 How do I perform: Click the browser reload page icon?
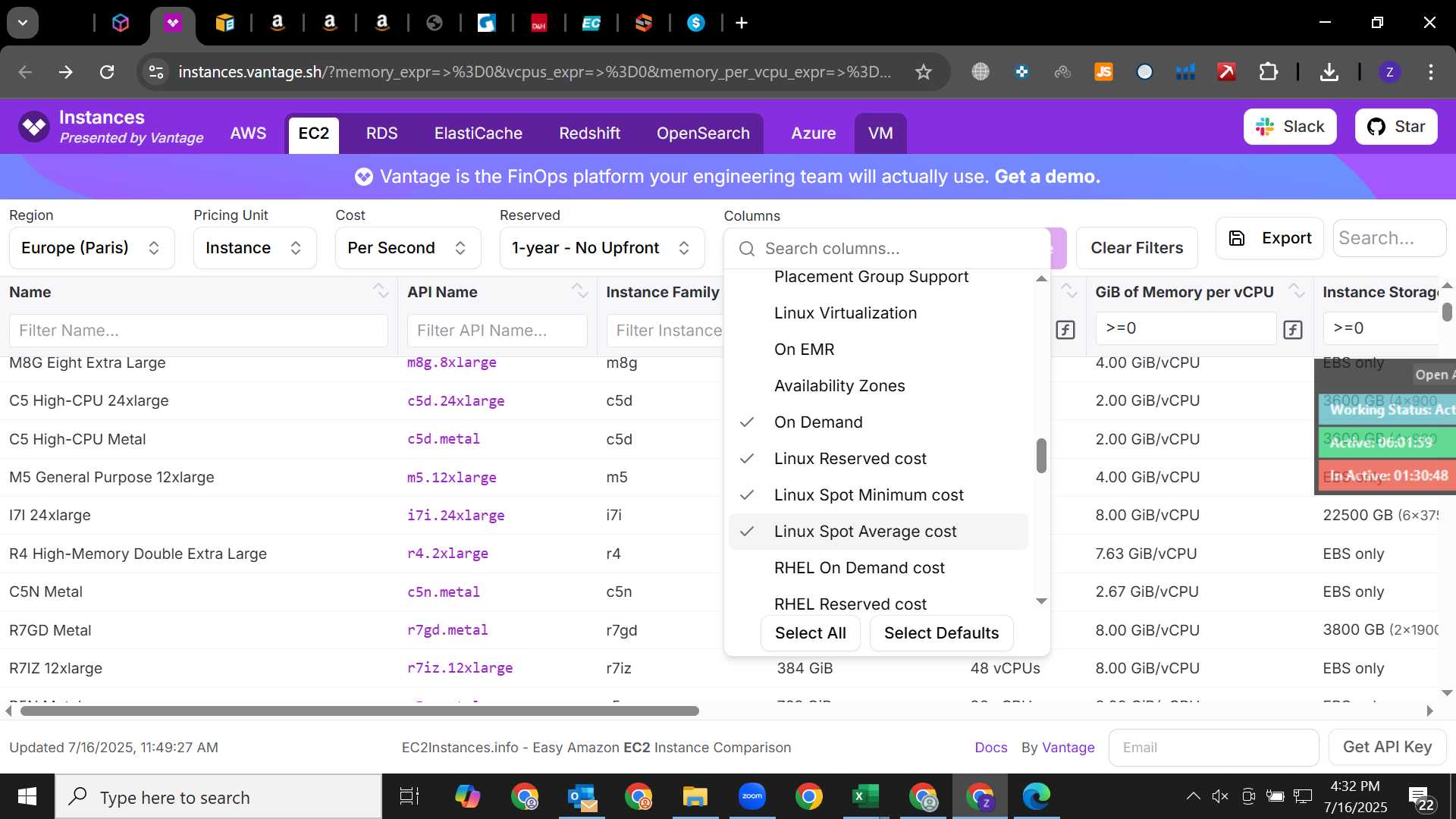tap(107, 72)
